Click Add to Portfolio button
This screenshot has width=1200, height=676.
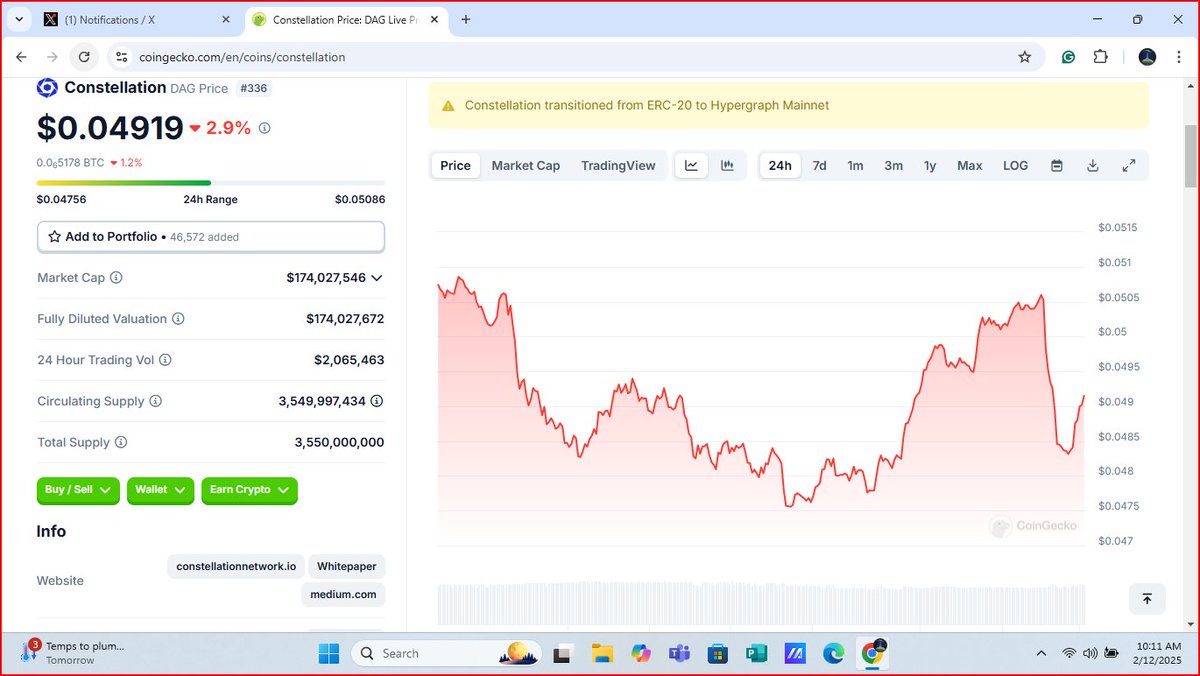click(x=211, y=237)
